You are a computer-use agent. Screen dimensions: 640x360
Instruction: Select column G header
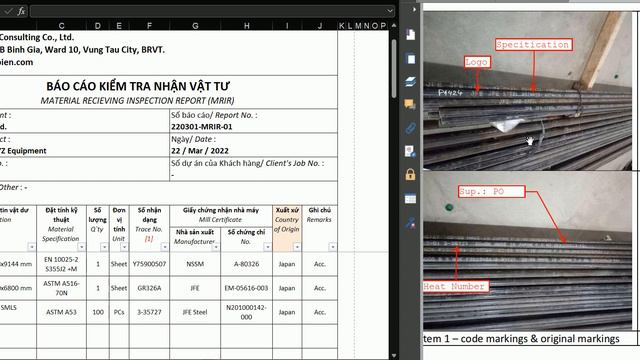click(x=195, y=26)
